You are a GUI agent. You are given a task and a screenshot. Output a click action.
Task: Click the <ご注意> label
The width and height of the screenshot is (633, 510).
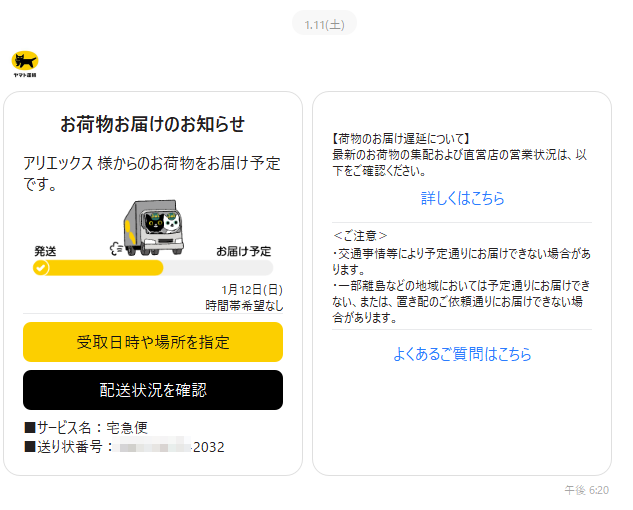[x=360, y=235]
